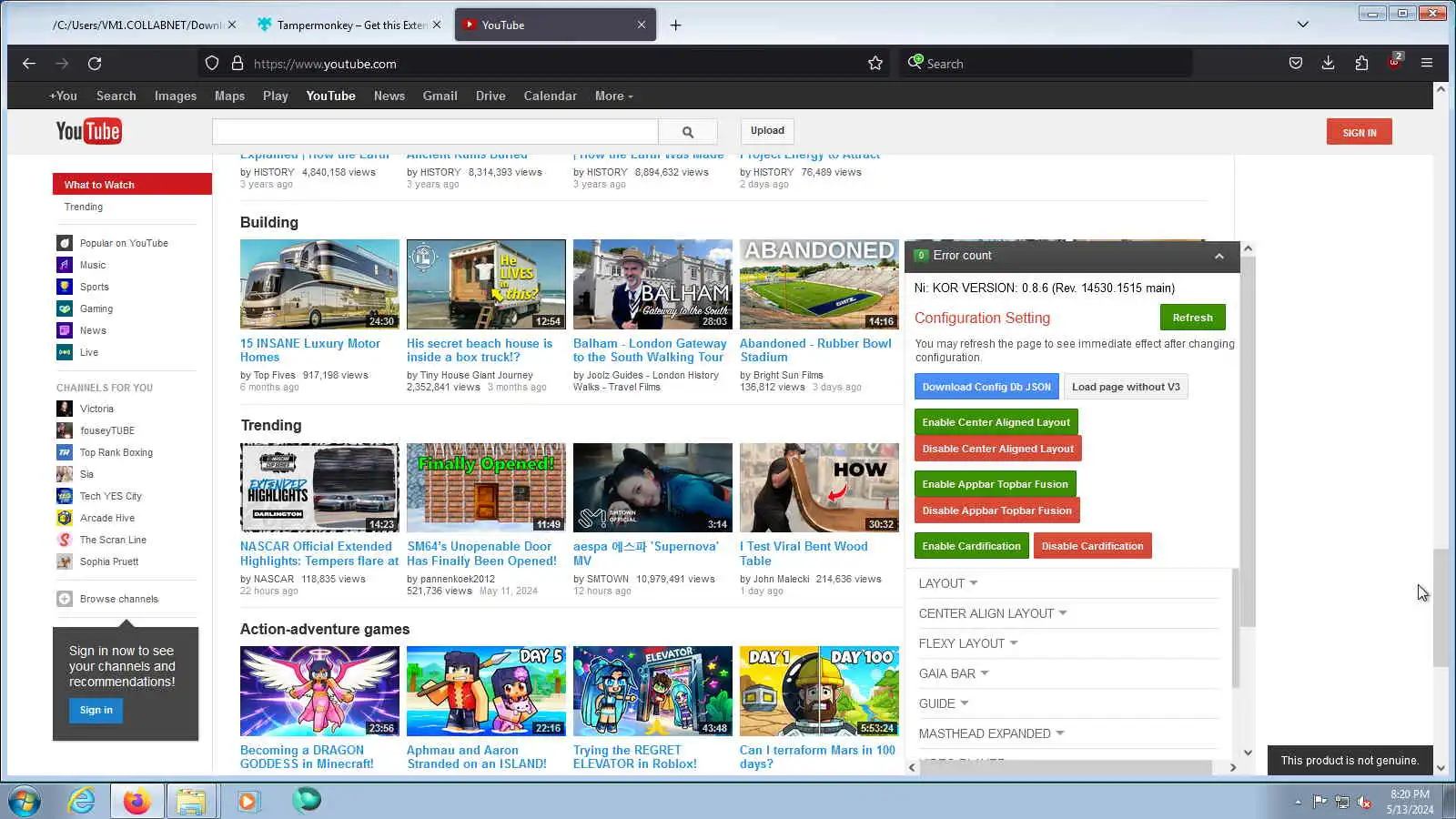This screenshot has width=1456, height=819.
Task: Open the new tab plus button
Action: 675,25
